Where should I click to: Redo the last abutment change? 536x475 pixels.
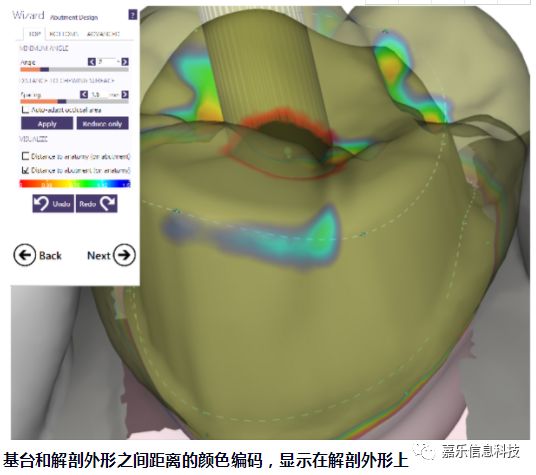click(x=96, y=204)
